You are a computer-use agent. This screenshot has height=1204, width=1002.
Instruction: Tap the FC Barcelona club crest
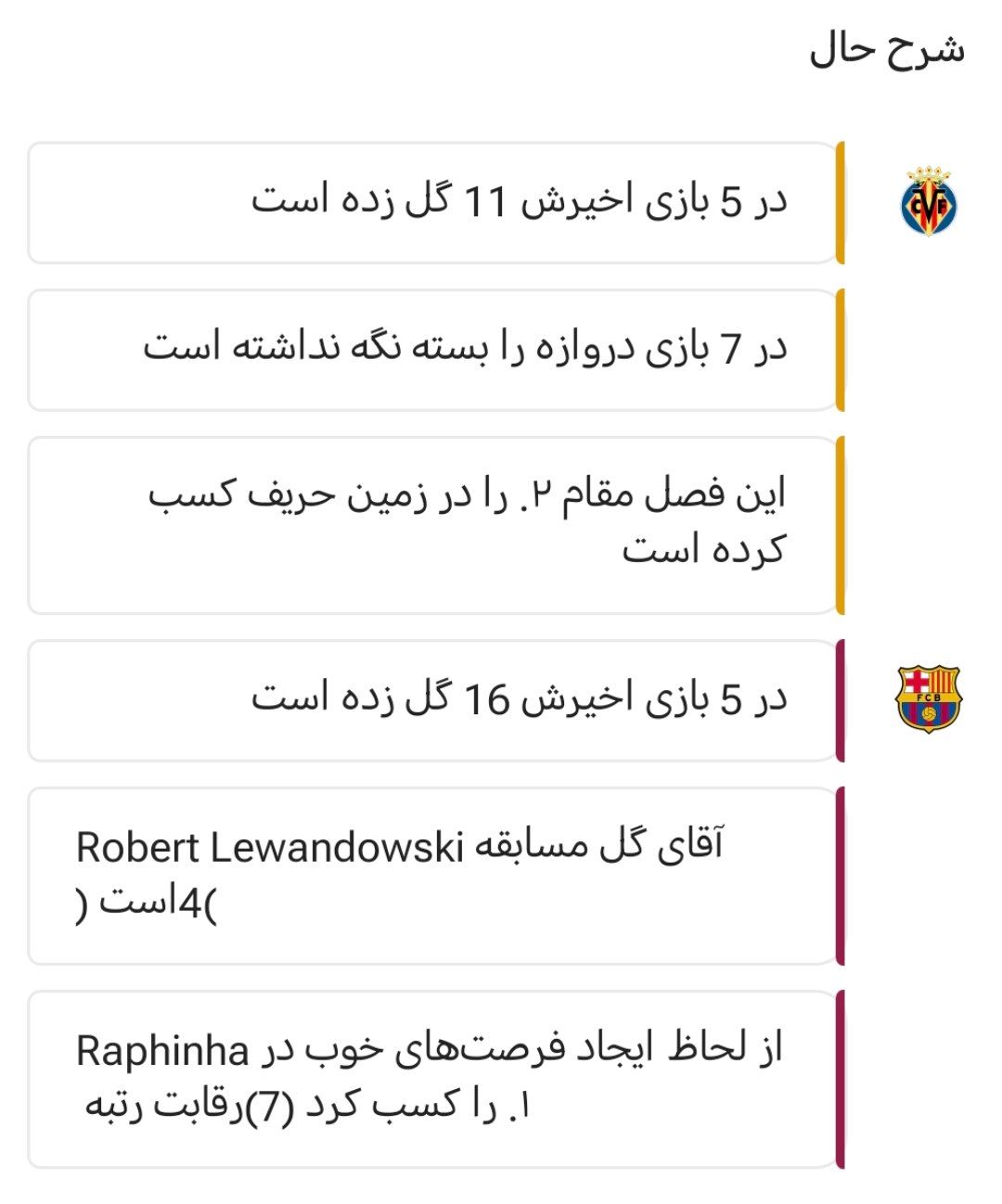click(x=929, y=699)
